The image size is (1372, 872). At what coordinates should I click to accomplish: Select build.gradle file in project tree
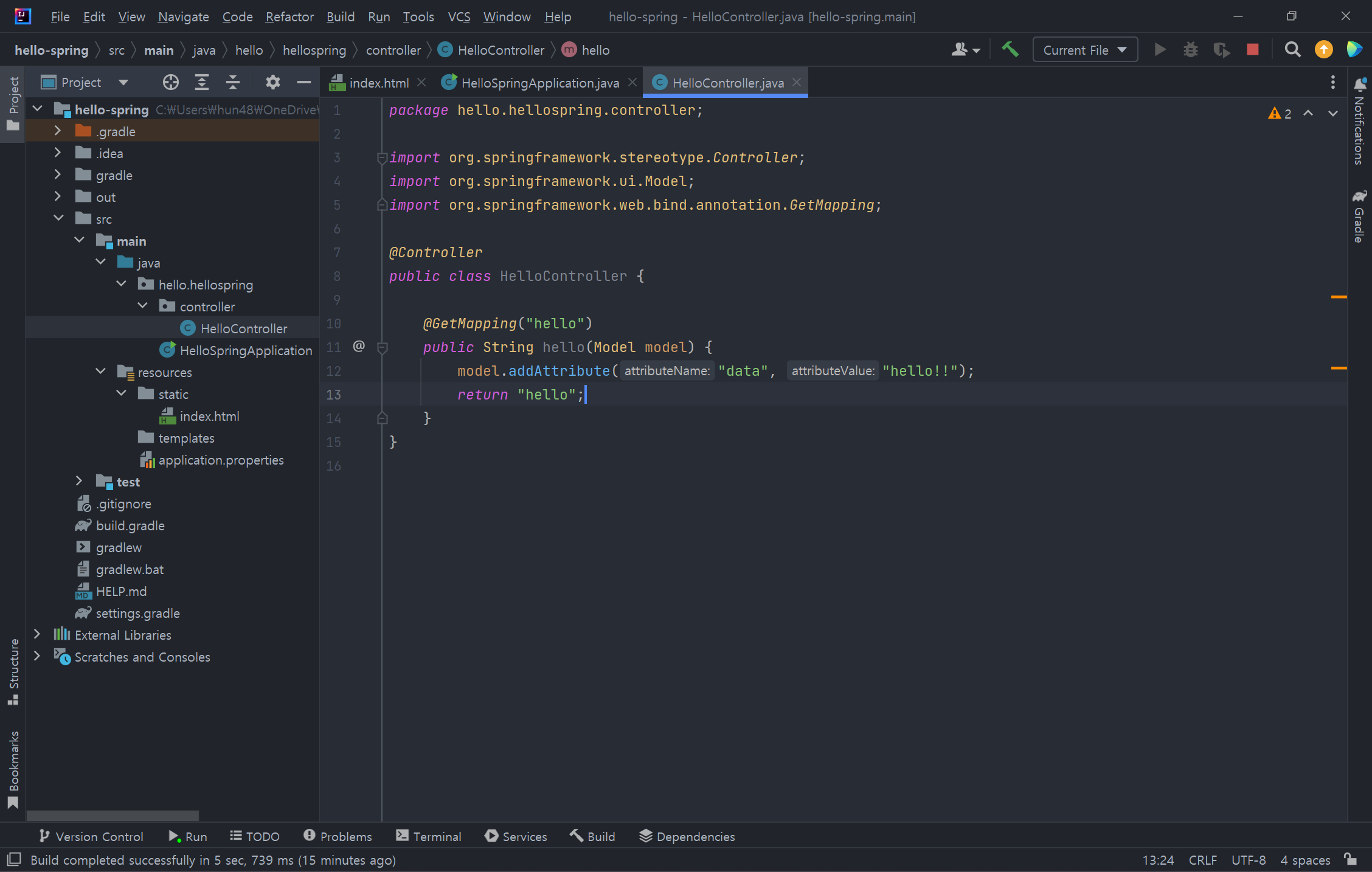pyautogui.click(x=130, y=525)
